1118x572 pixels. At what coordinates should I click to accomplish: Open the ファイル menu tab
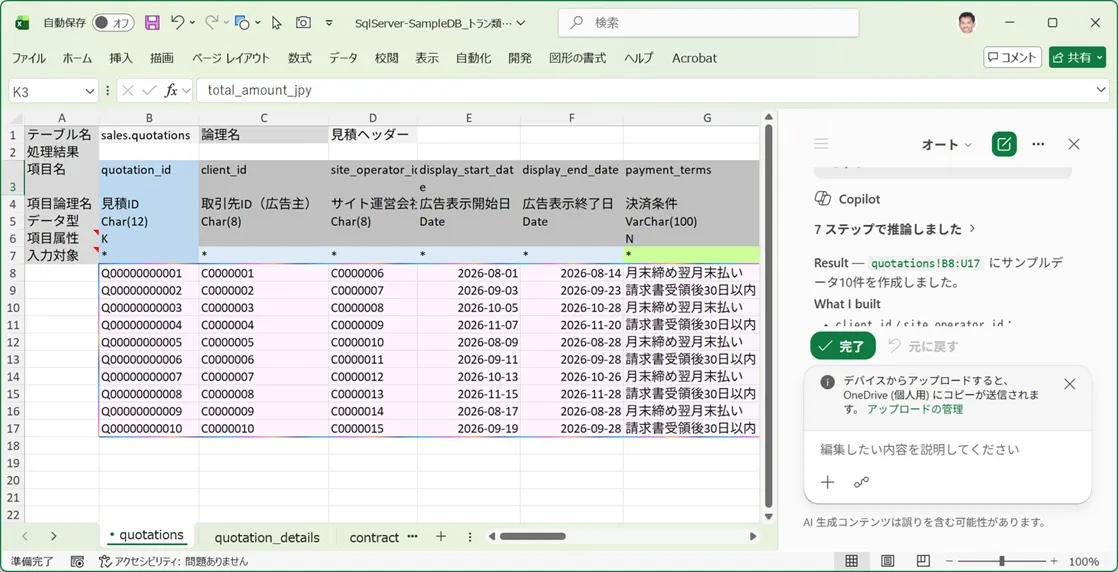pyautogui.click(x=29, y=58)
